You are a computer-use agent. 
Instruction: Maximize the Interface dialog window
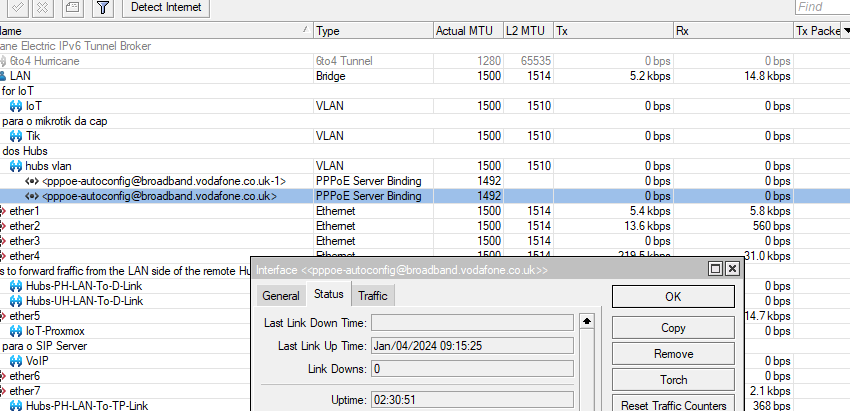716,269
